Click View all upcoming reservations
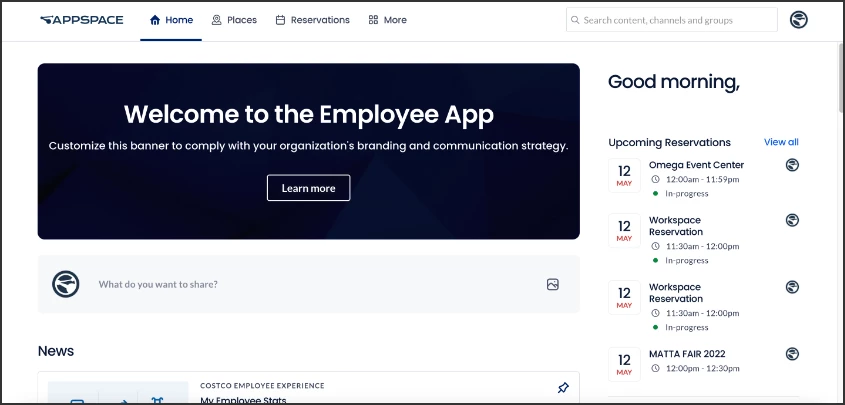The width and height of the screenshot is (845, 405). (x=781, y=142)
